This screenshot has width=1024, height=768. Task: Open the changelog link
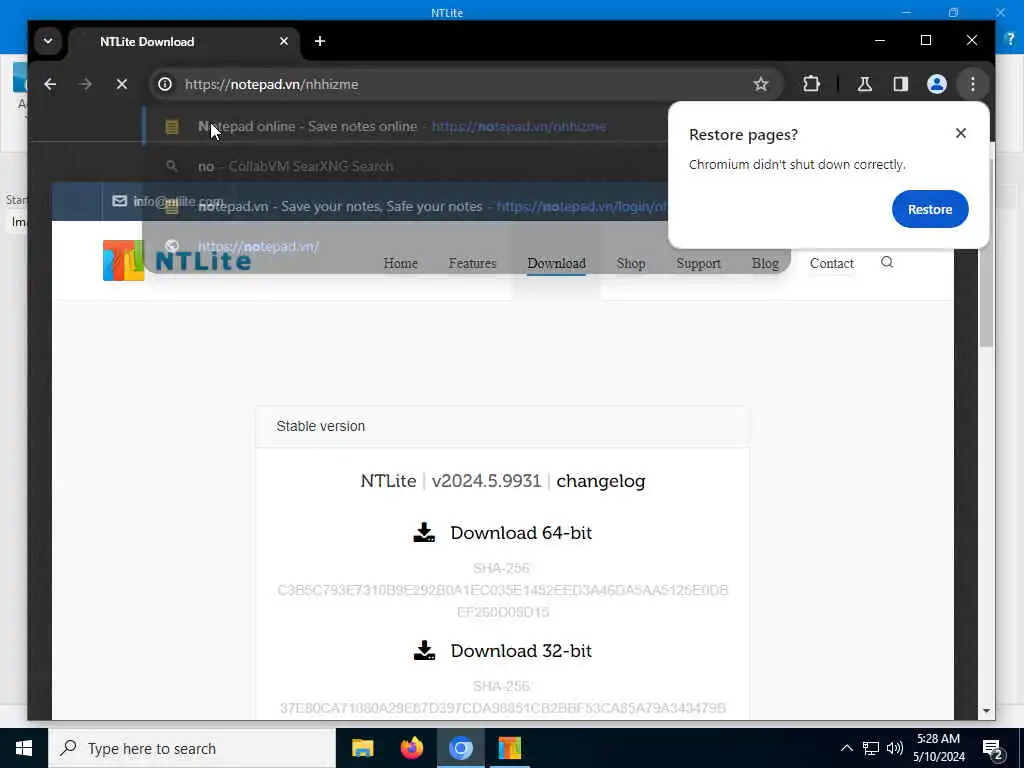point(600,481)
